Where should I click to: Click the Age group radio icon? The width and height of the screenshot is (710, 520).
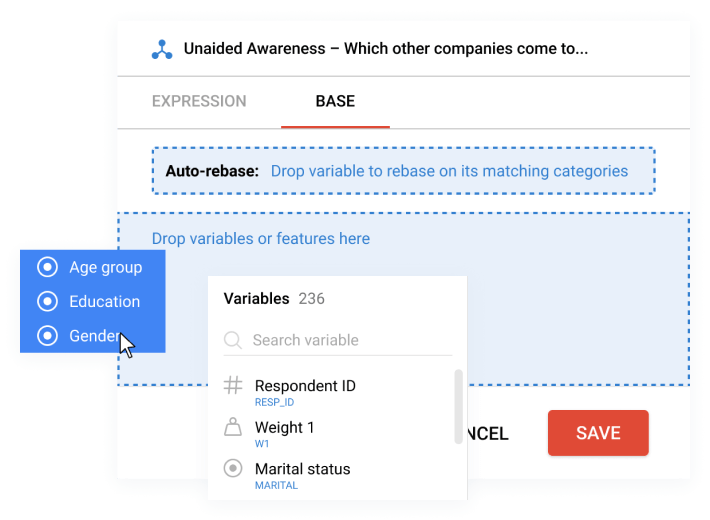(x=47, y=267)
